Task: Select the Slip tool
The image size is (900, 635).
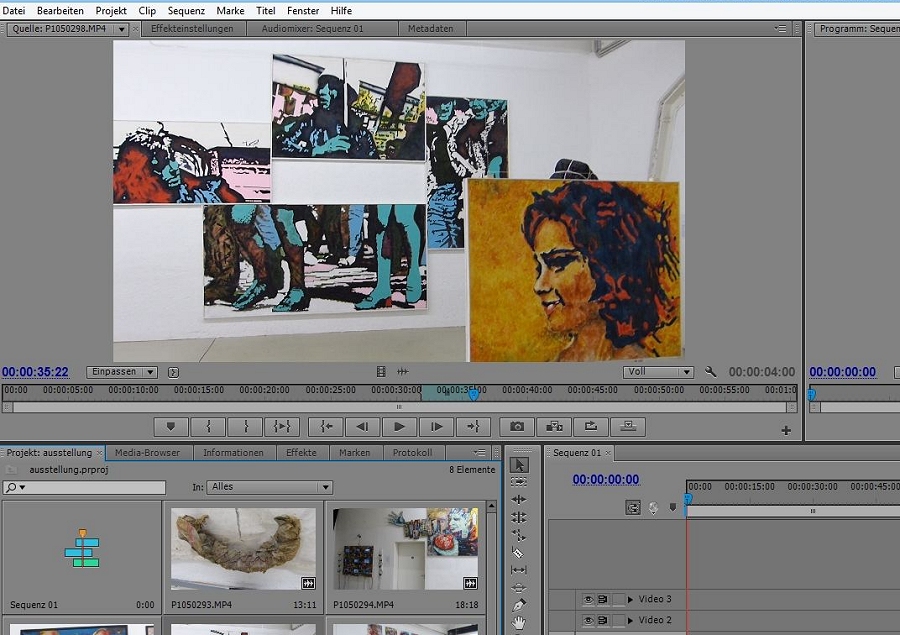Action: coord(518,570)
